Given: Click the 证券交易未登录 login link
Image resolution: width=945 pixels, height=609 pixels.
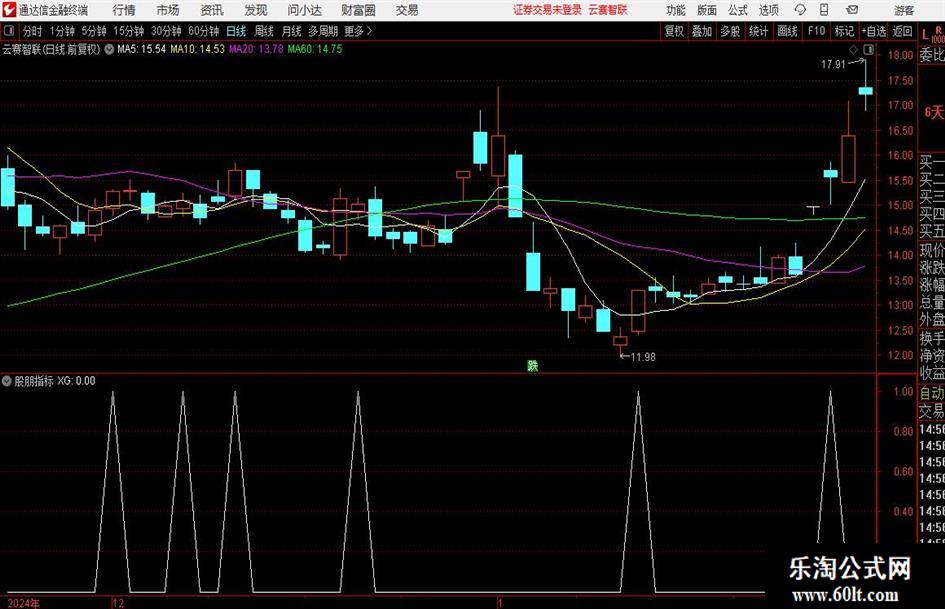Looking at the screenshot, I should coord(547,10).
